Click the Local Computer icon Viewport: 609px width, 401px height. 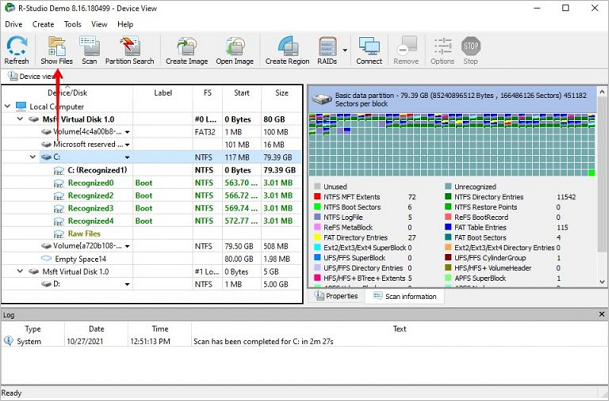tap(21, 106)
